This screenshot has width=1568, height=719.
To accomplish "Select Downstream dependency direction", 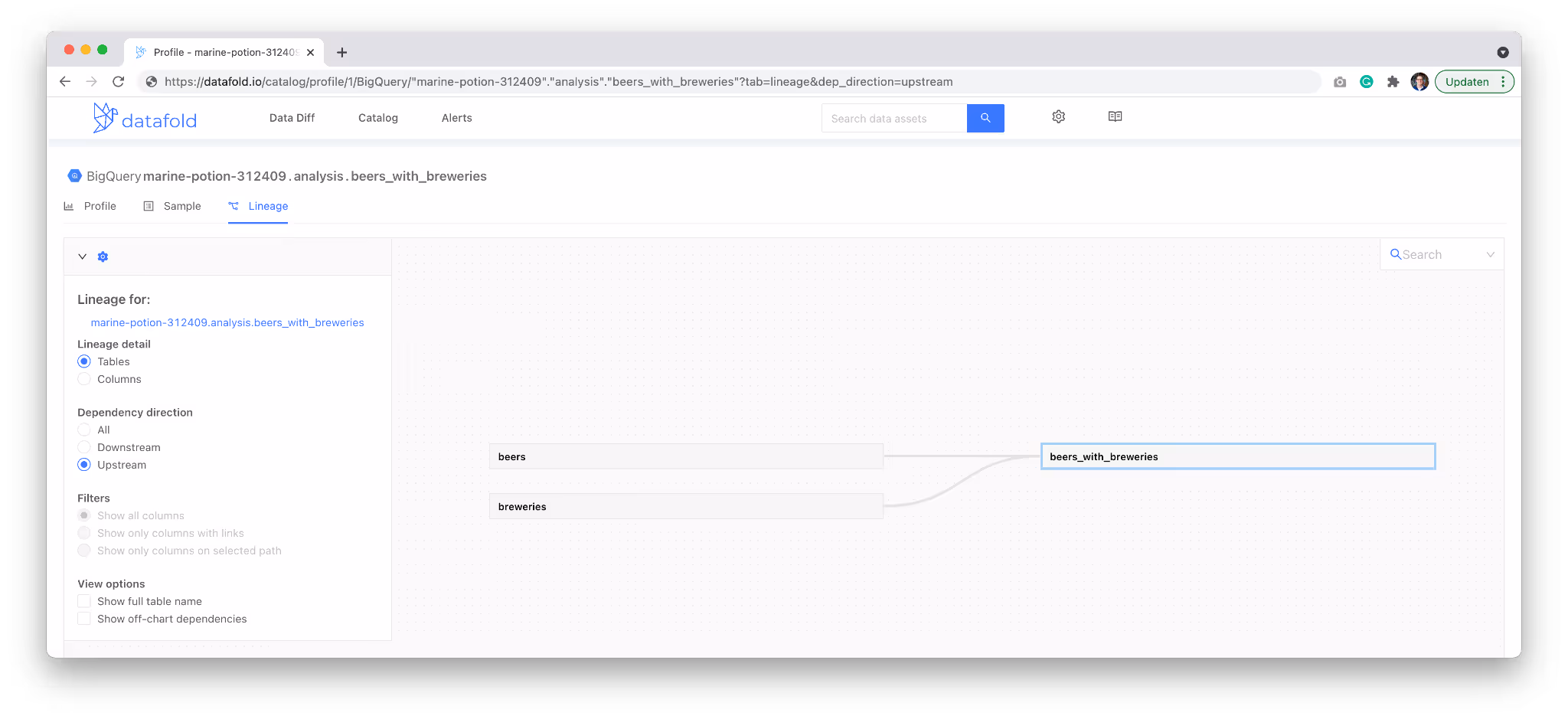I will [84, 447].
